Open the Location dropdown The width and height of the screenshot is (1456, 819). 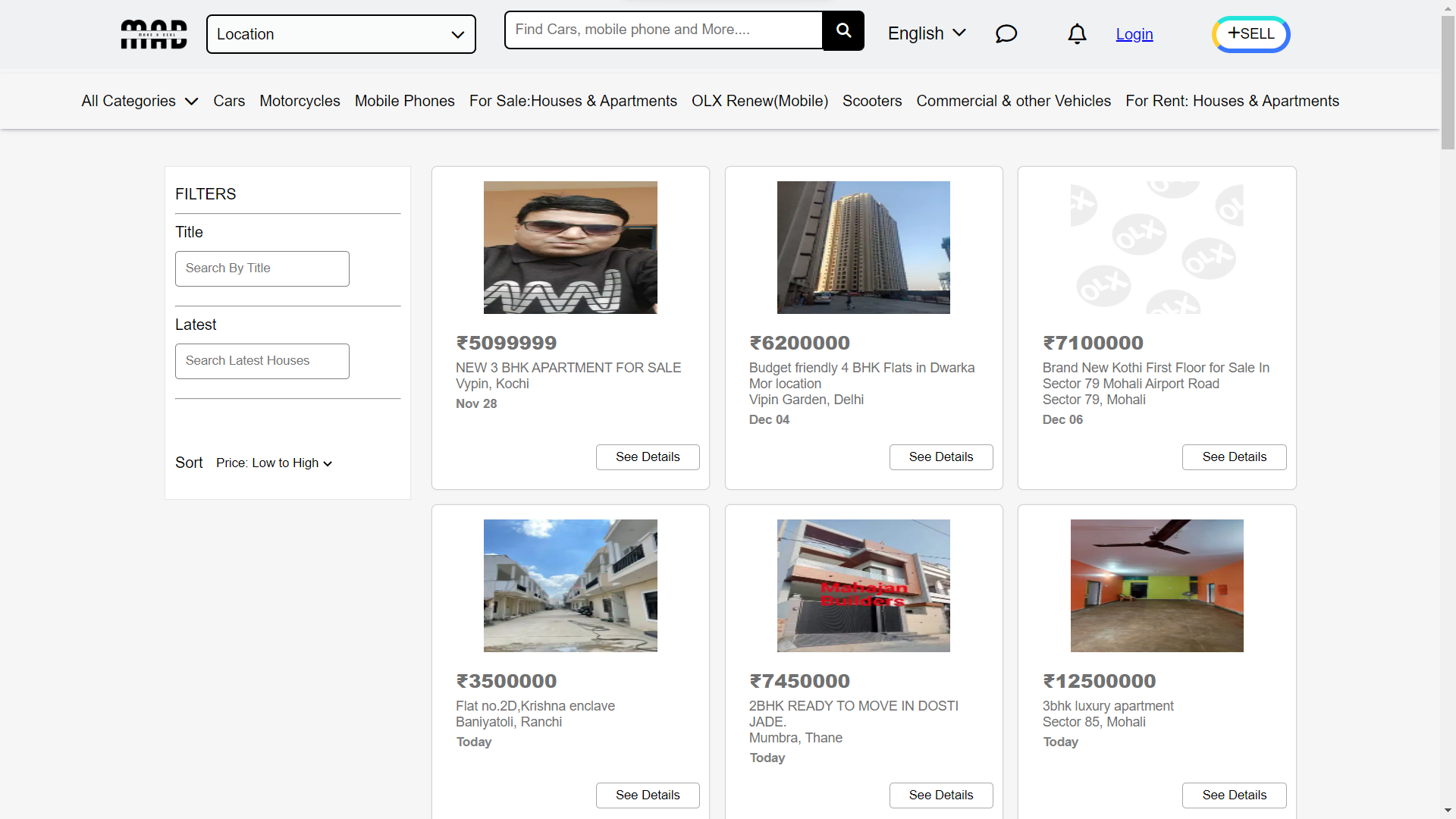340,34
